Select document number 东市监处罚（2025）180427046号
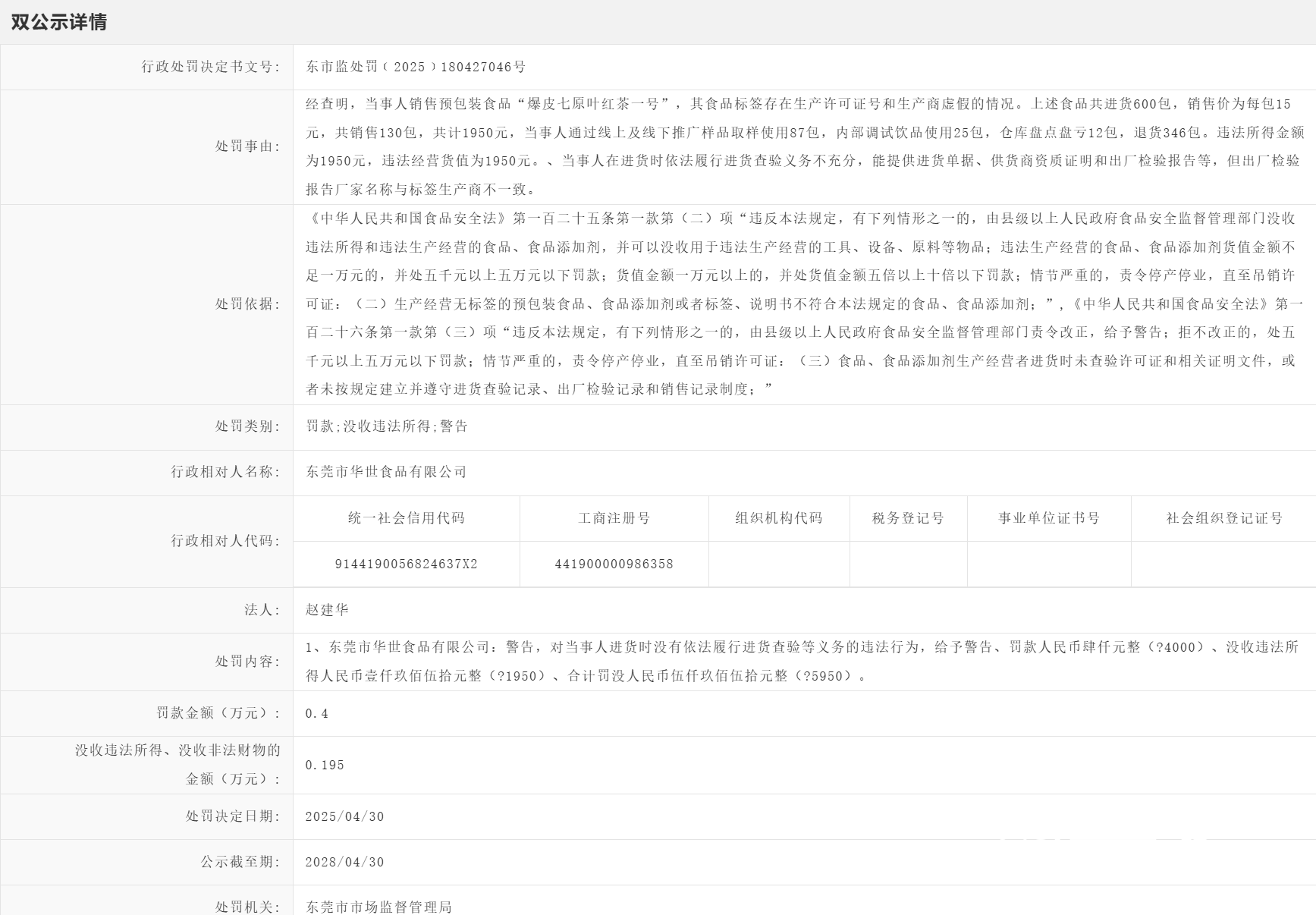 [416, 67]
